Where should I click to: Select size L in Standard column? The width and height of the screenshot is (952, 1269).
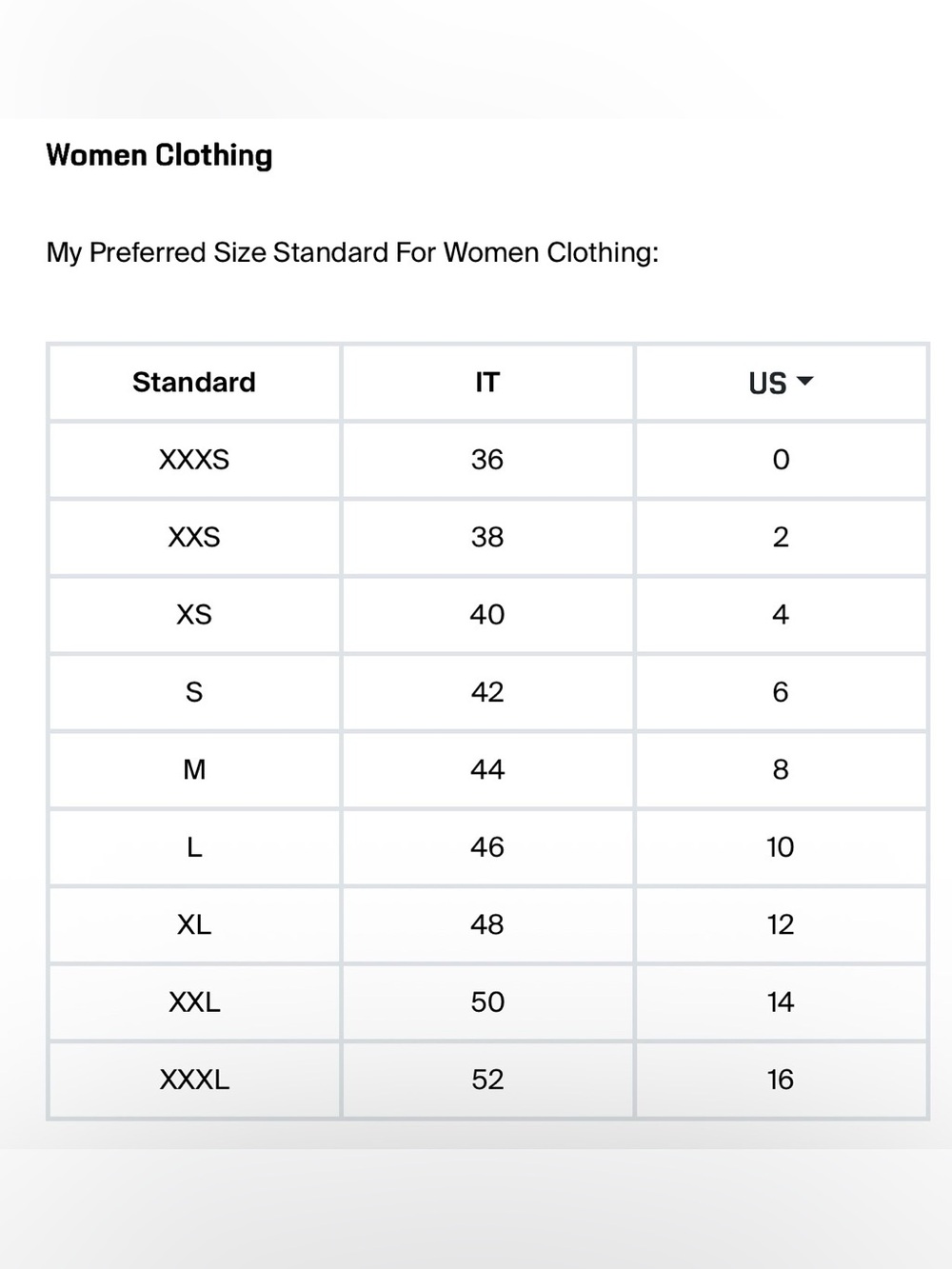194,847
